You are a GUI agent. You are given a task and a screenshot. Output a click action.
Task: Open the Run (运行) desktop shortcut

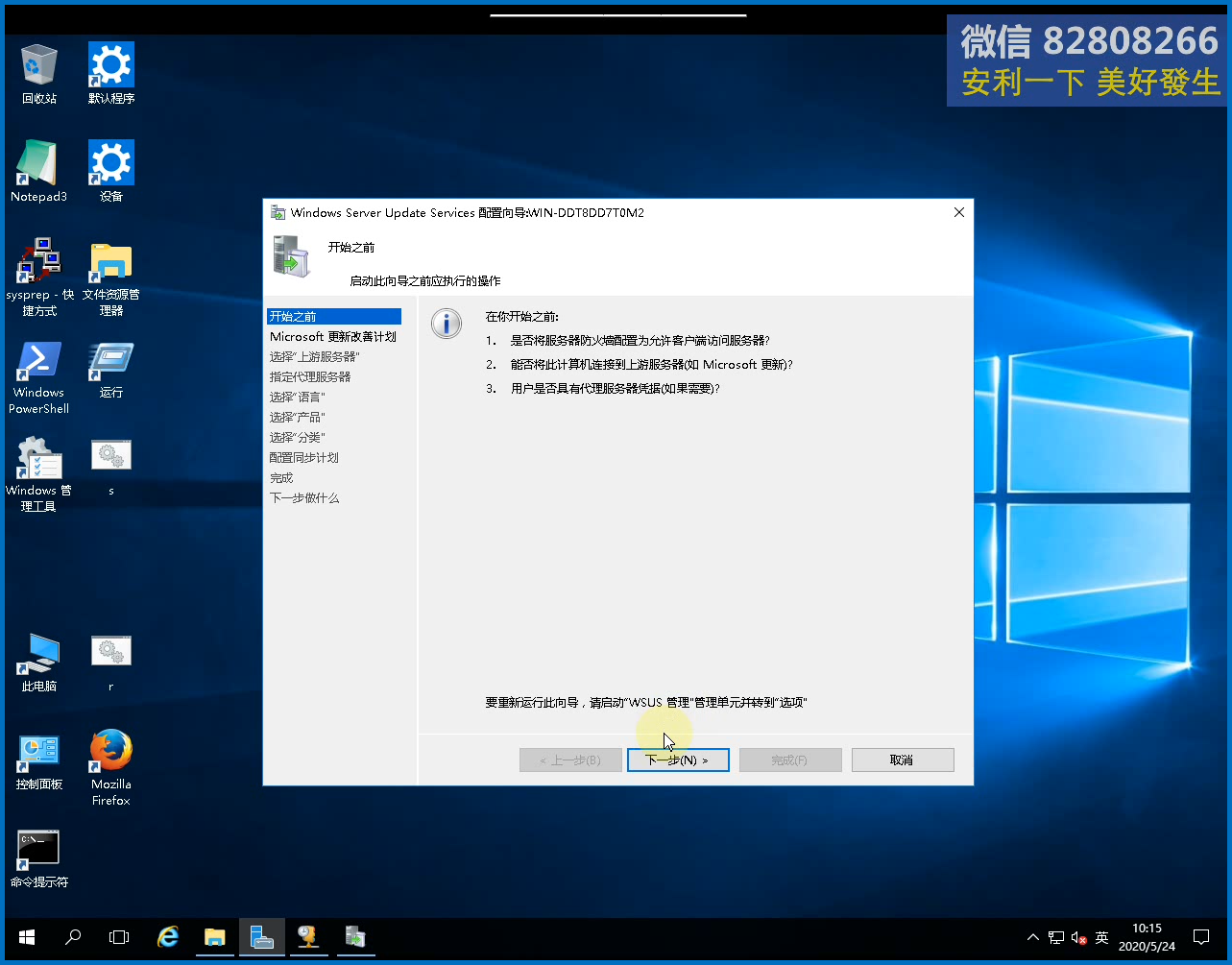point(111,370)
